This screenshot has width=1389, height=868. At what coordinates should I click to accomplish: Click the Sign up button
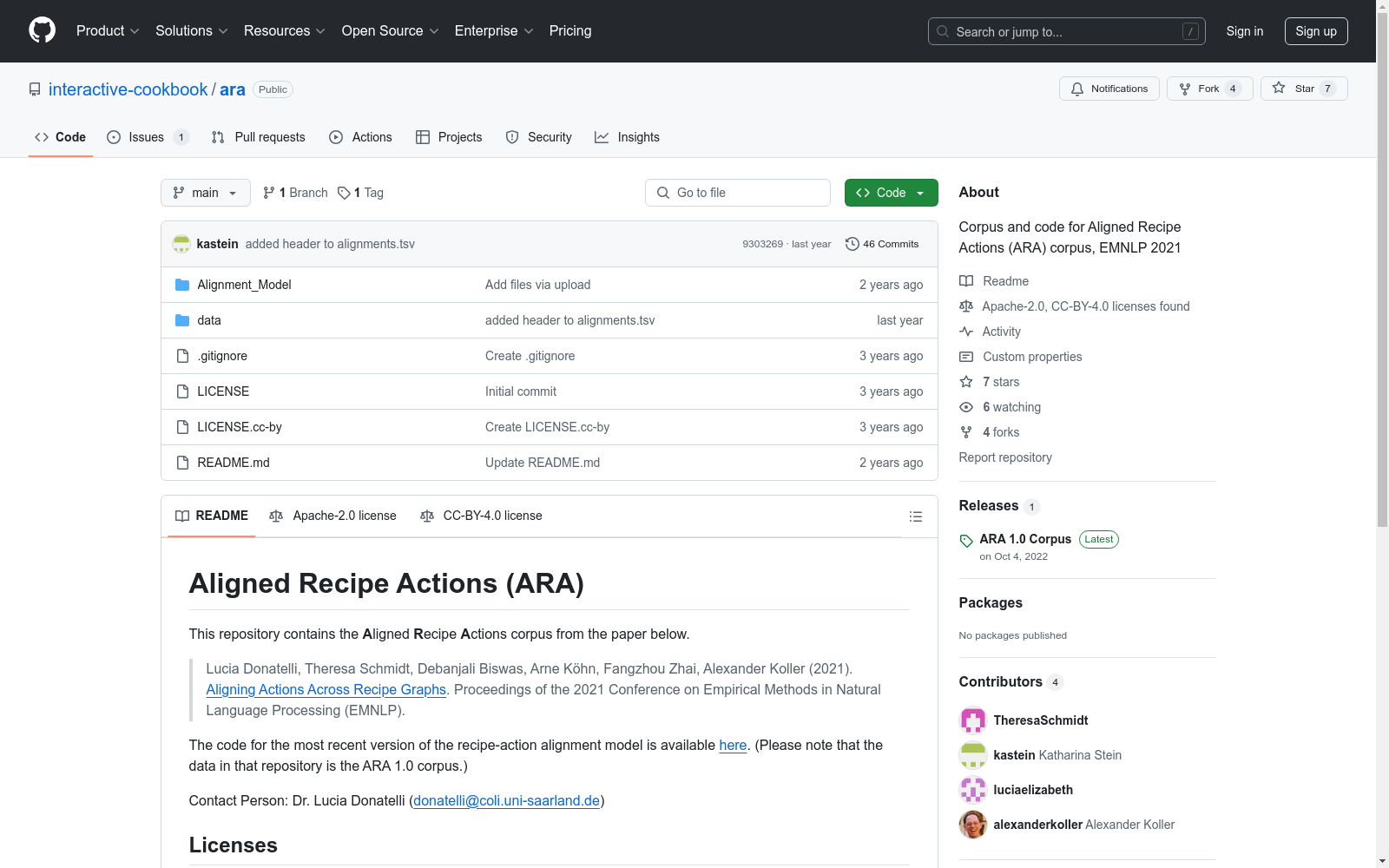(1316, 31)
